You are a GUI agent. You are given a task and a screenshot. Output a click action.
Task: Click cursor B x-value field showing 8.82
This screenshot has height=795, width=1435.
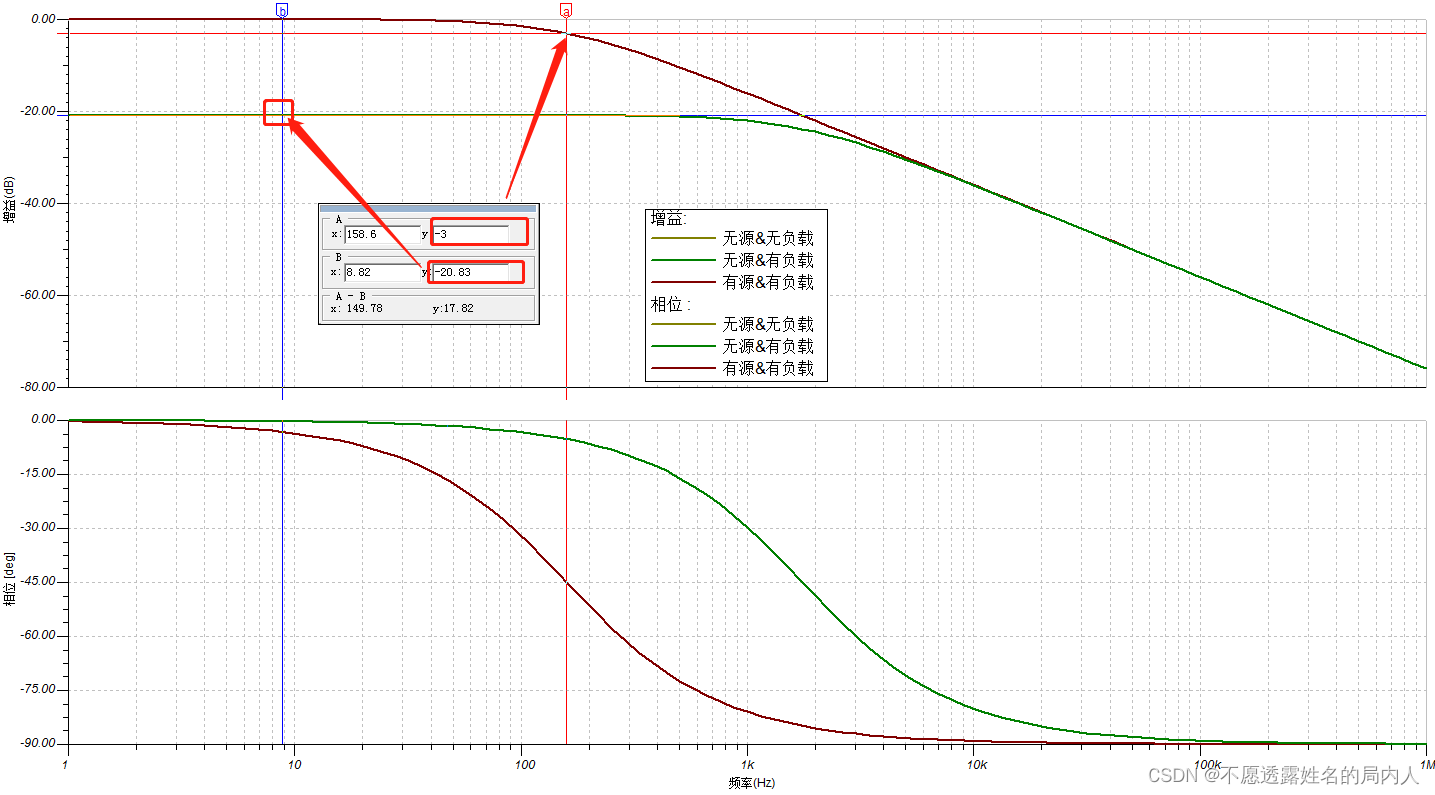coord(383,271)
